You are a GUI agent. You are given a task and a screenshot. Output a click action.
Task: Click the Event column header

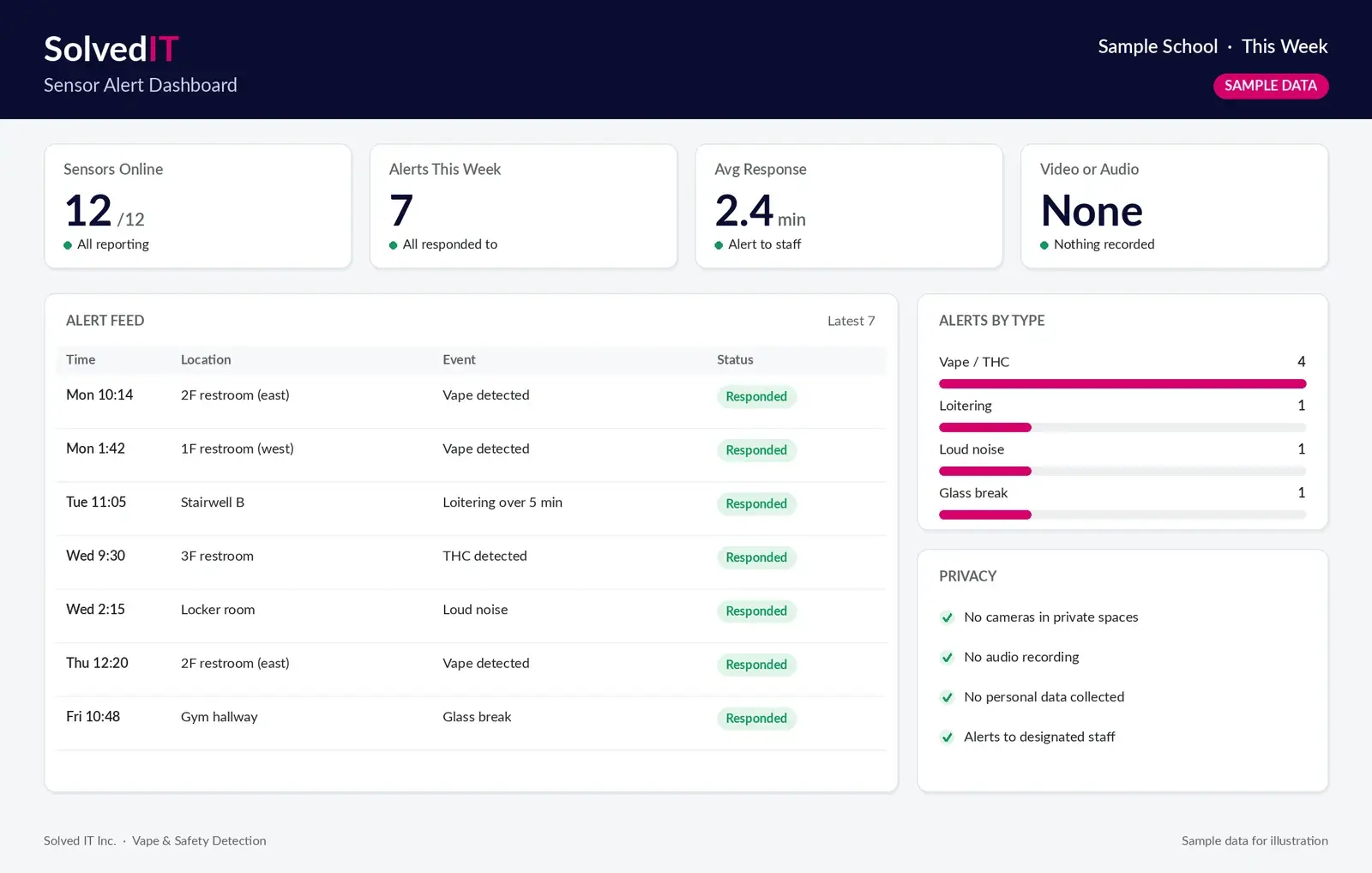click(459, 359)
